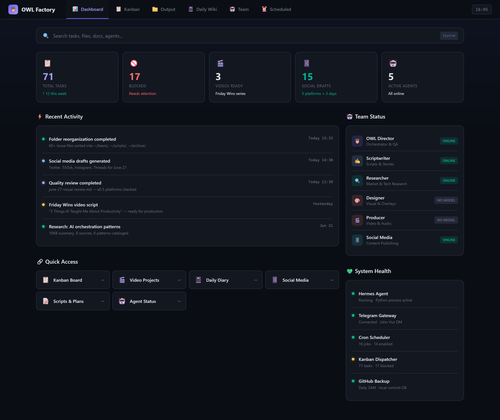This screenshot has width=500, height=420.
Task: Click the blocked sign icon on Blocked card
Action: [x=134, y=63]
